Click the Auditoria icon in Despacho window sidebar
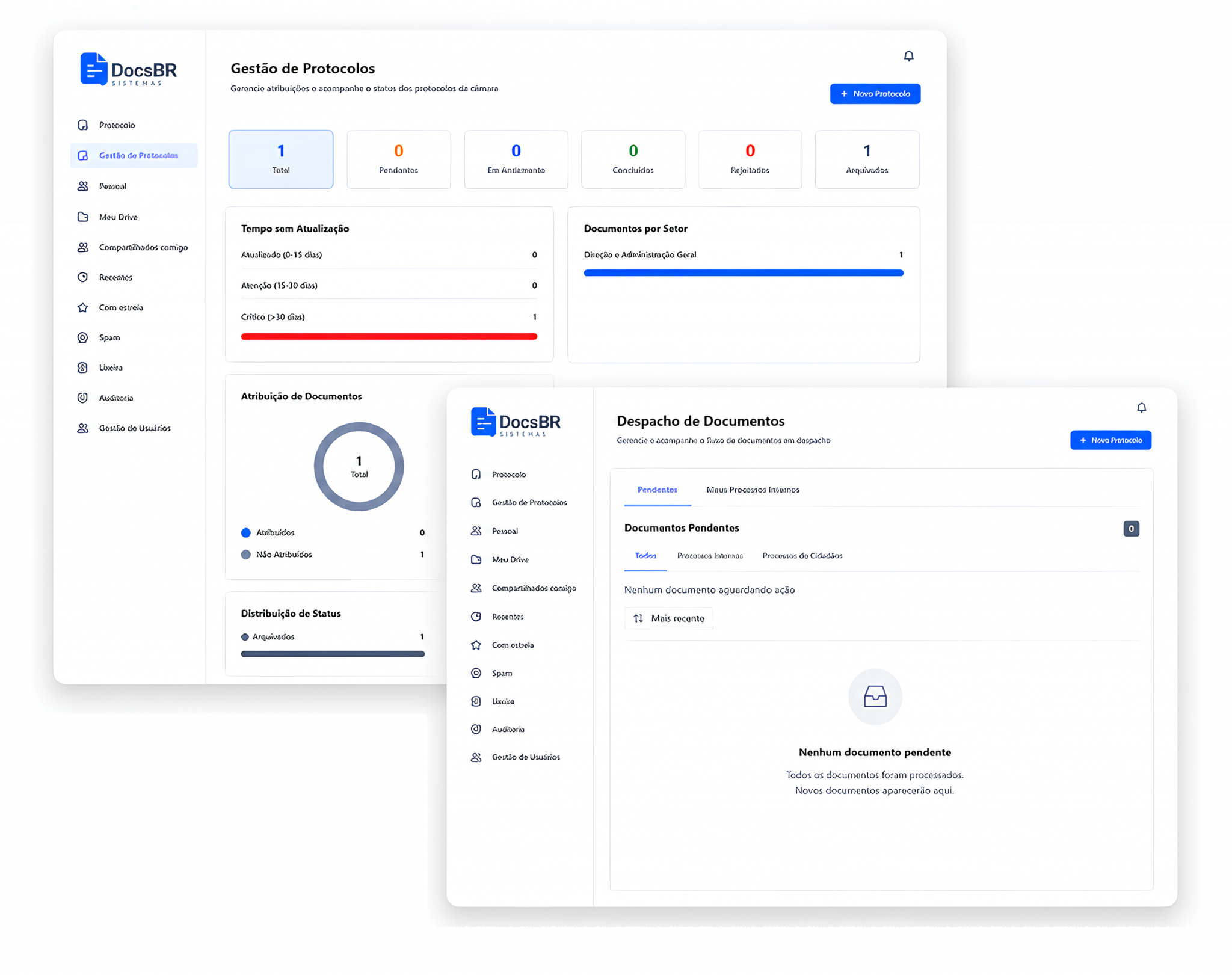 (476, 729)
